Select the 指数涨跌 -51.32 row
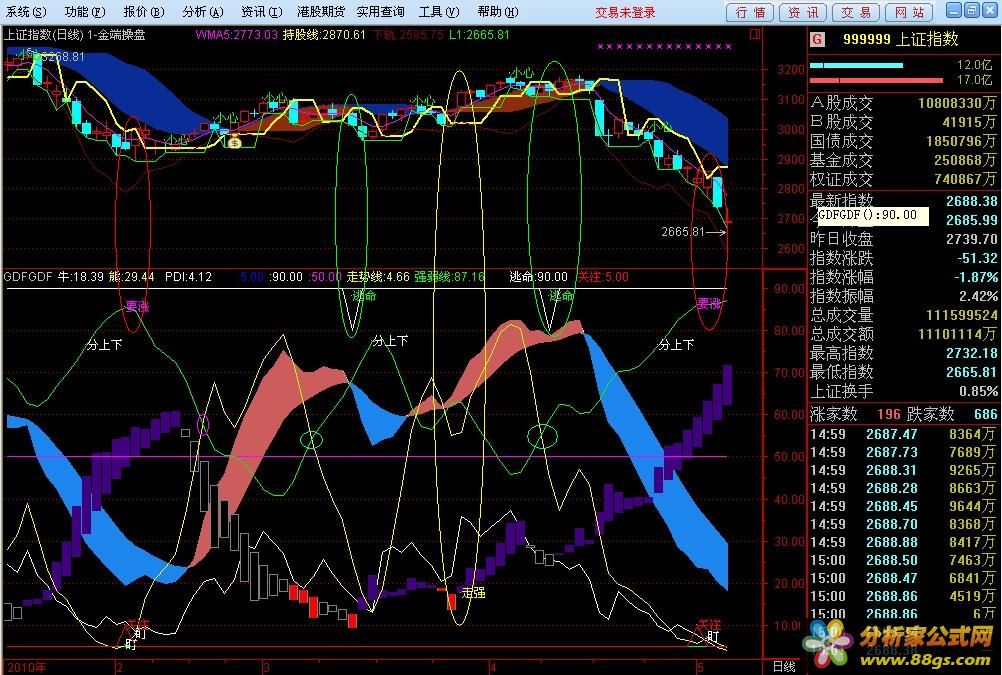This screenshot has width=1002, height=675. pos(904,258)
